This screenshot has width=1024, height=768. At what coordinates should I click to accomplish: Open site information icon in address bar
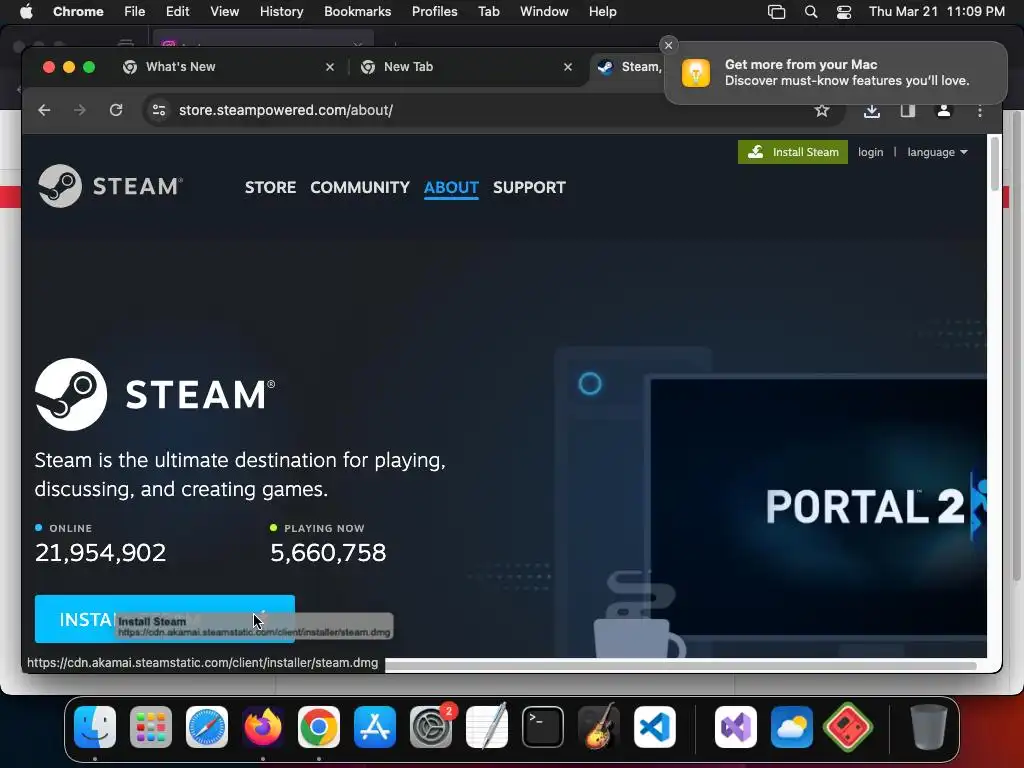pyautogui.click(x=159, y=110)
